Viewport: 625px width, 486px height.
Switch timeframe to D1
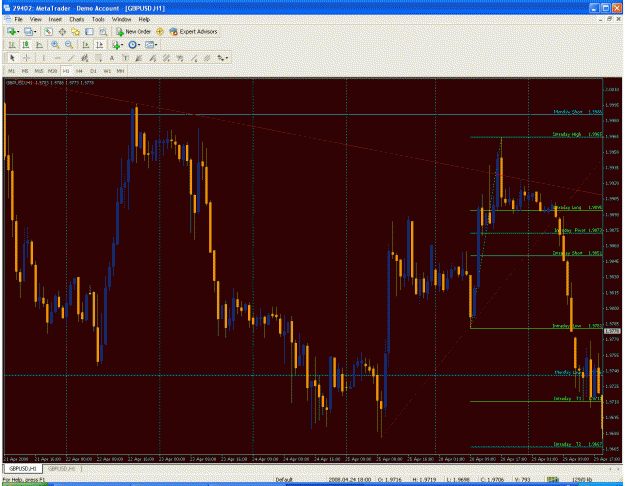[x=93, y=71]
